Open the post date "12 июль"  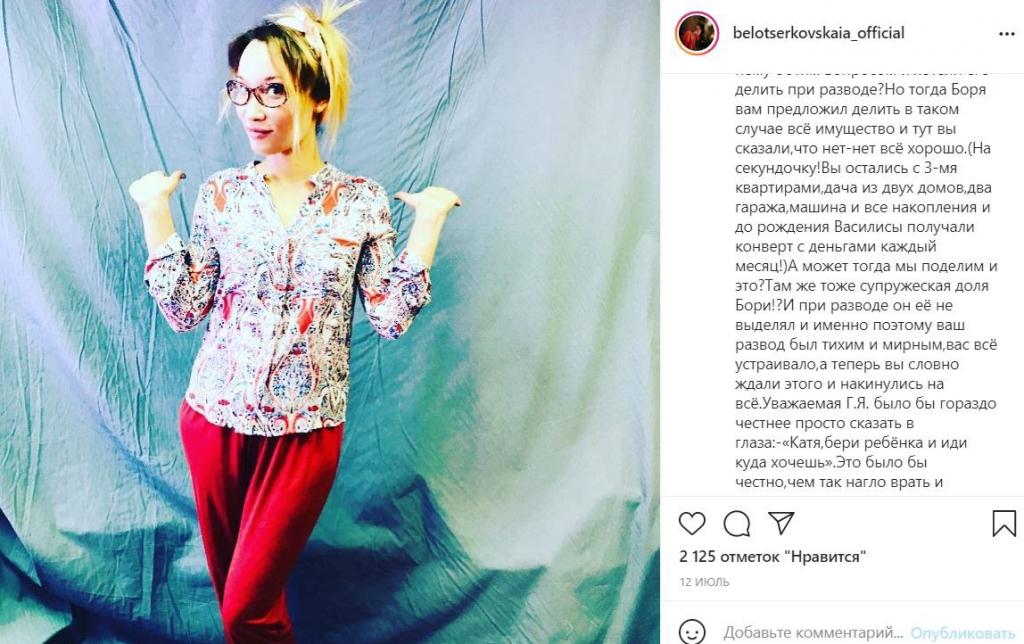[x=704, y=582]
